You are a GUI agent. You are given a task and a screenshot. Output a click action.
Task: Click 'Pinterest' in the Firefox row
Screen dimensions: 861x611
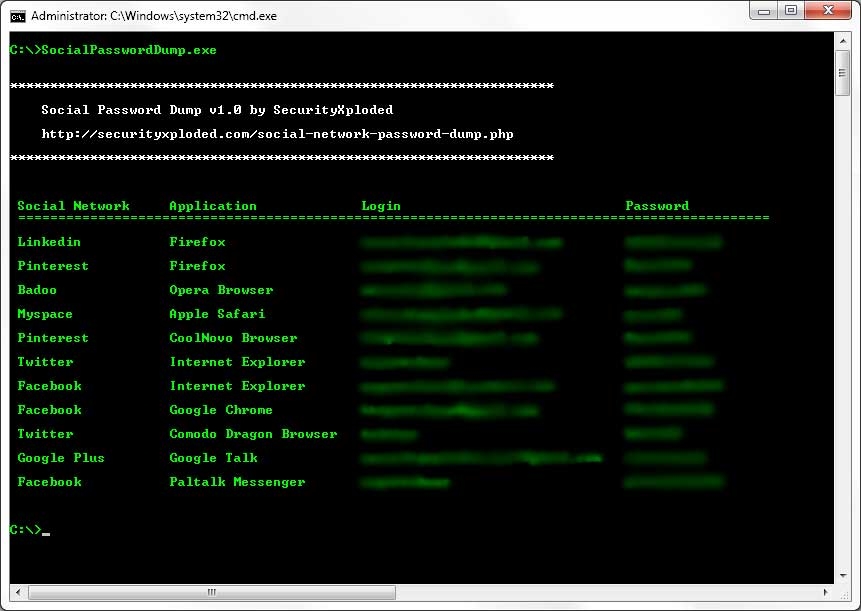coord(53,266)
